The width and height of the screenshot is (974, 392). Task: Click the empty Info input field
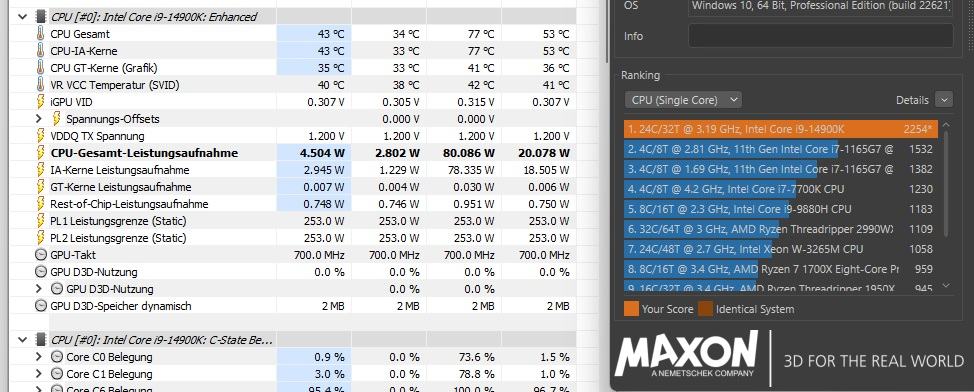821,36
